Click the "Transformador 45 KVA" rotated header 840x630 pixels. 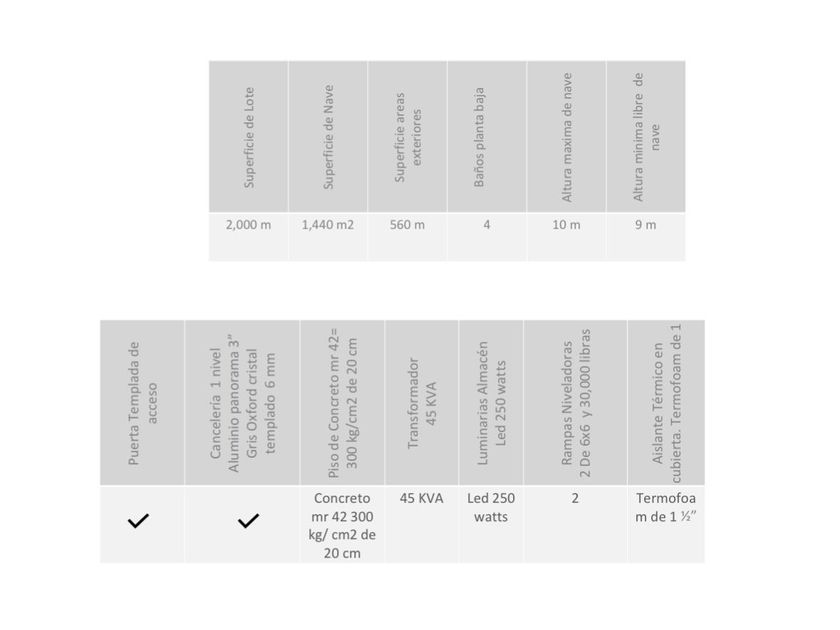pyautogui.click(x=422, y=403)
